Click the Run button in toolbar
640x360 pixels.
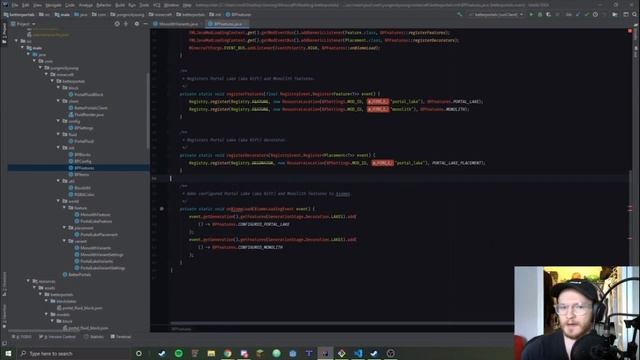[531, 14]
